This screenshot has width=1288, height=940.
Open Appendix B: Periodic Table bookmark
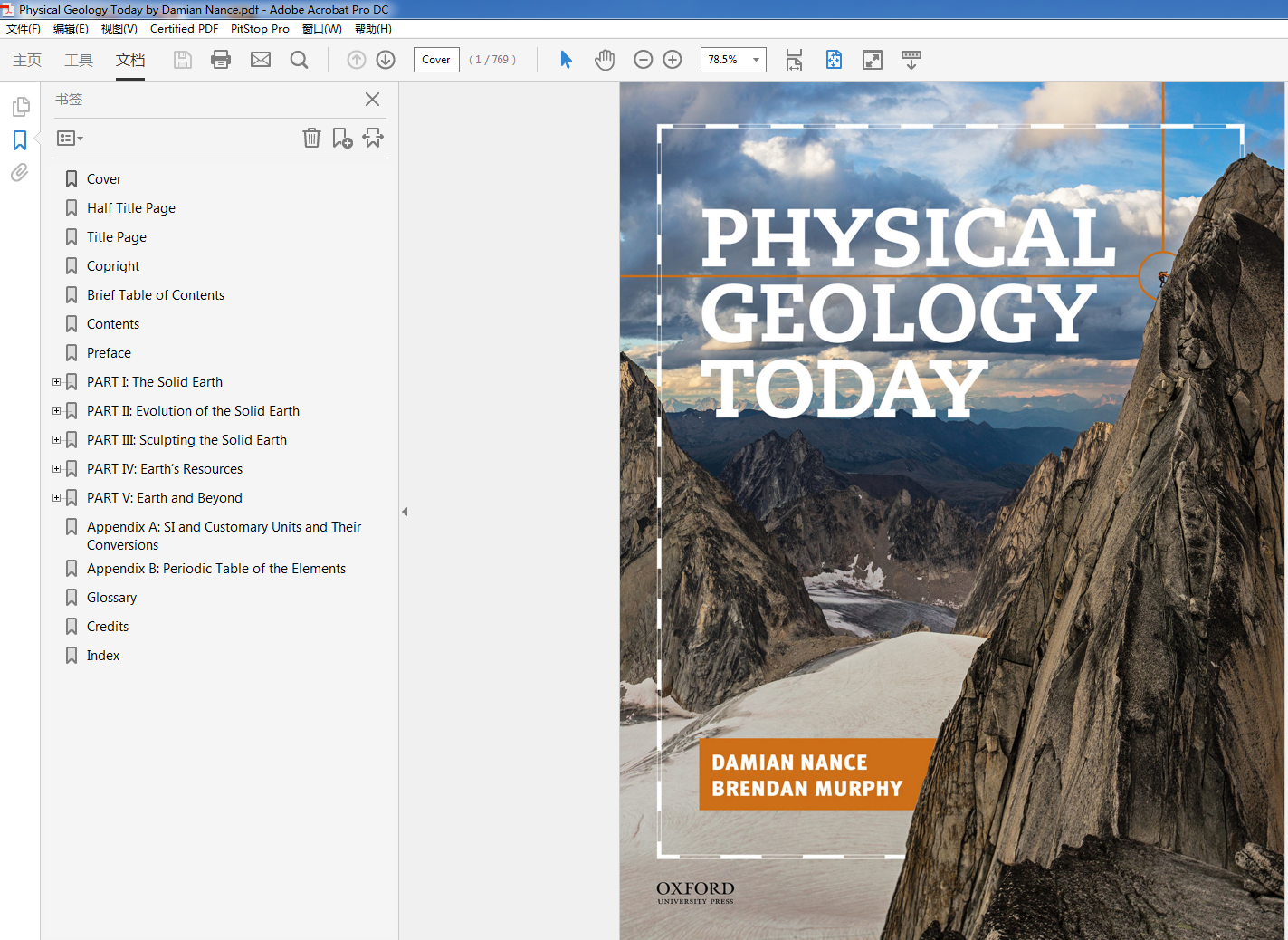pyautogui.click(x=216, y=569)
